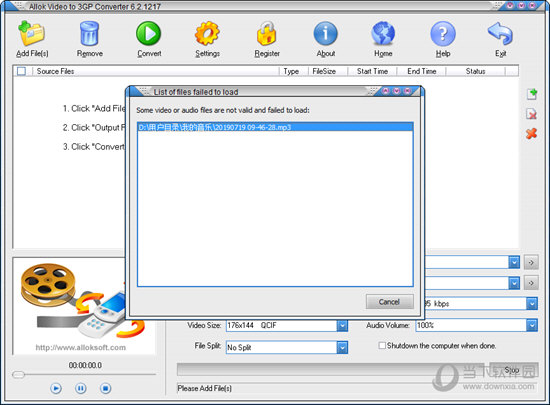The width and height of the screenshot is (550, 405).
Task: Open the kbps bitrate dropdown
Action: [532, 303]
